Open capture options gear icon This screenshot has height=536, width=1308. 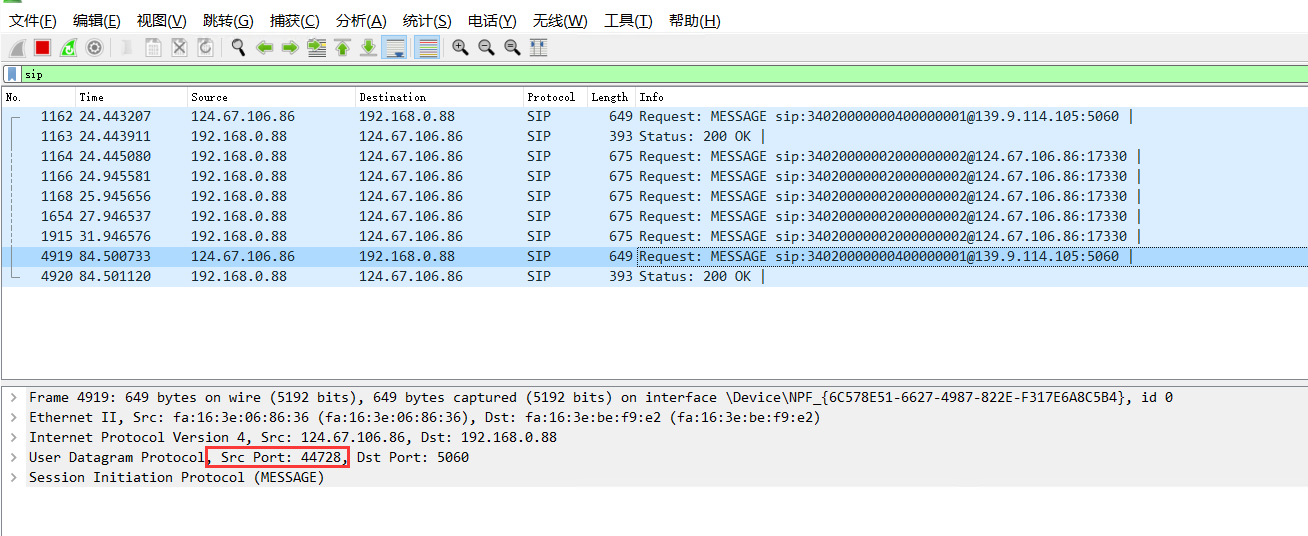pos(94,47)
